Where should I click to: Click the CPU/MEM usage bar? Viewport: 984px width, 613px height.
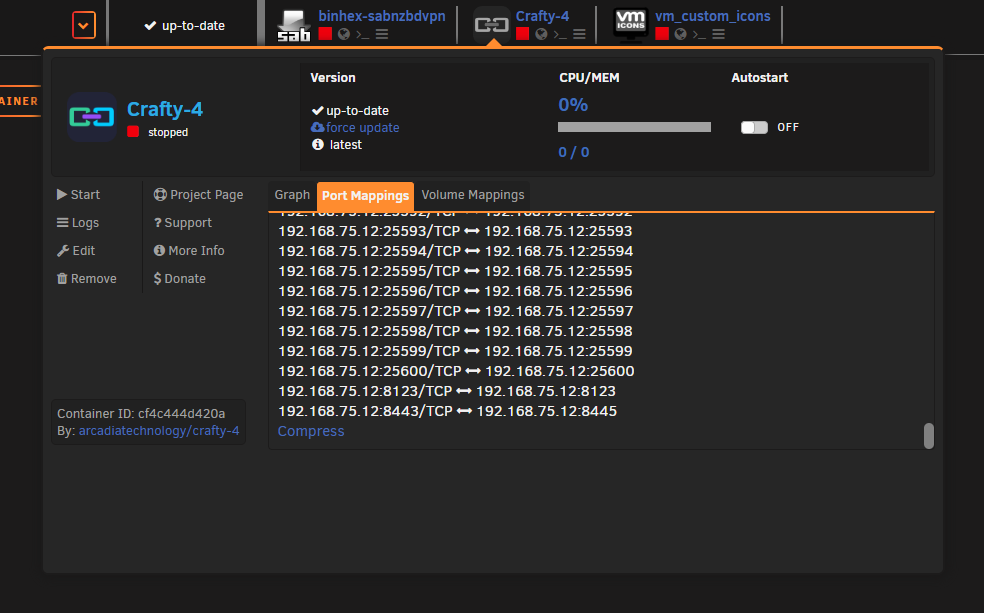(x=634, y=127)
